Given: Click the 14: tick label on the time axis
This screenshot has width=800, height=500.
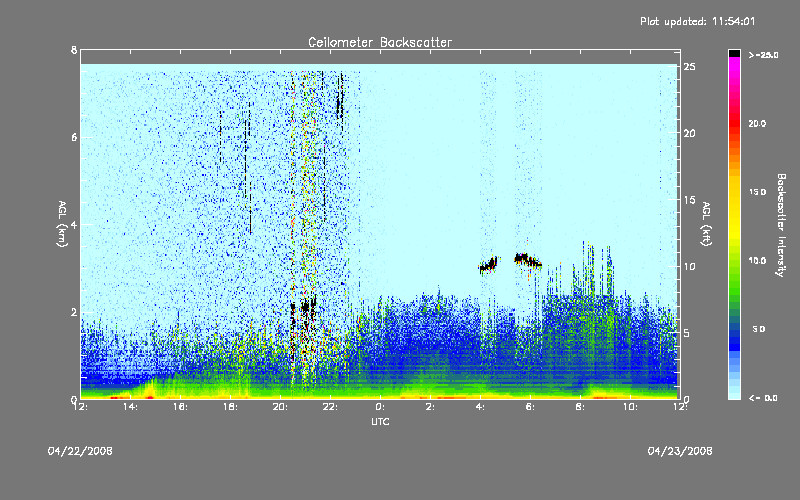Looking at the screenshot, I should coord(130,407).
